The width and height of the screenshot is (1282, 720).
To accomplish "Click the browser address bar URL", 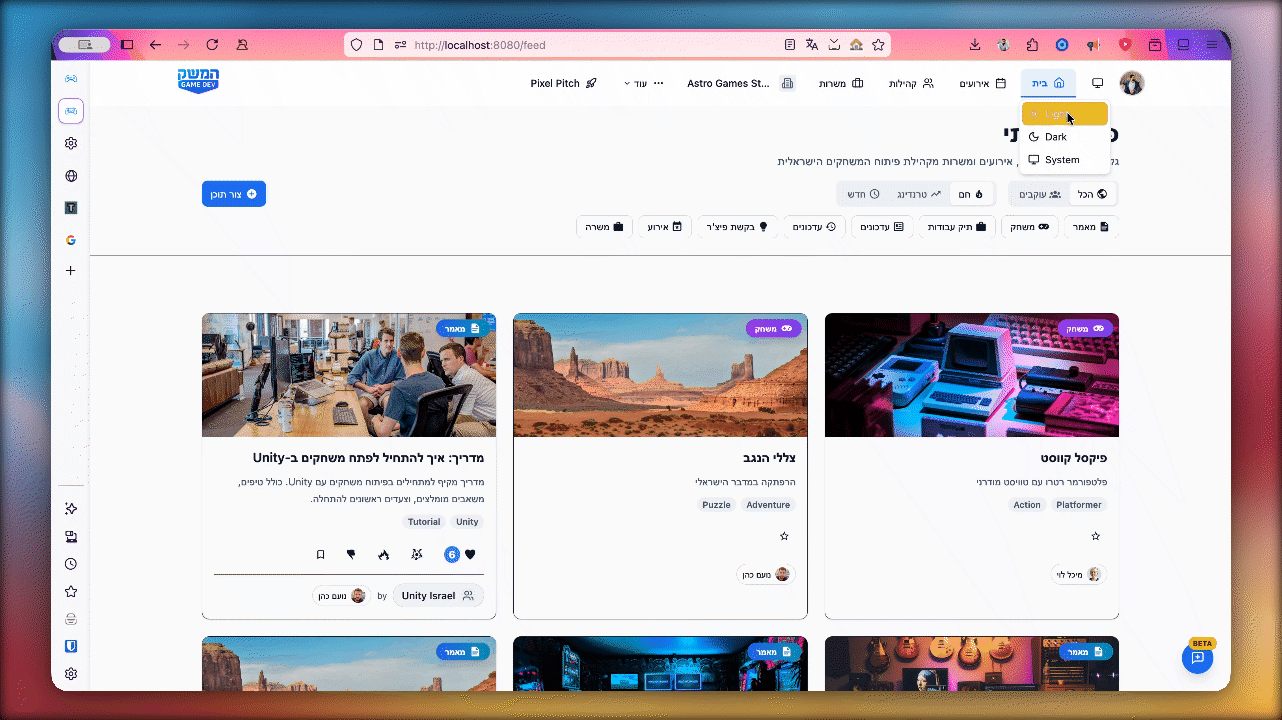I will coord(480,45).
